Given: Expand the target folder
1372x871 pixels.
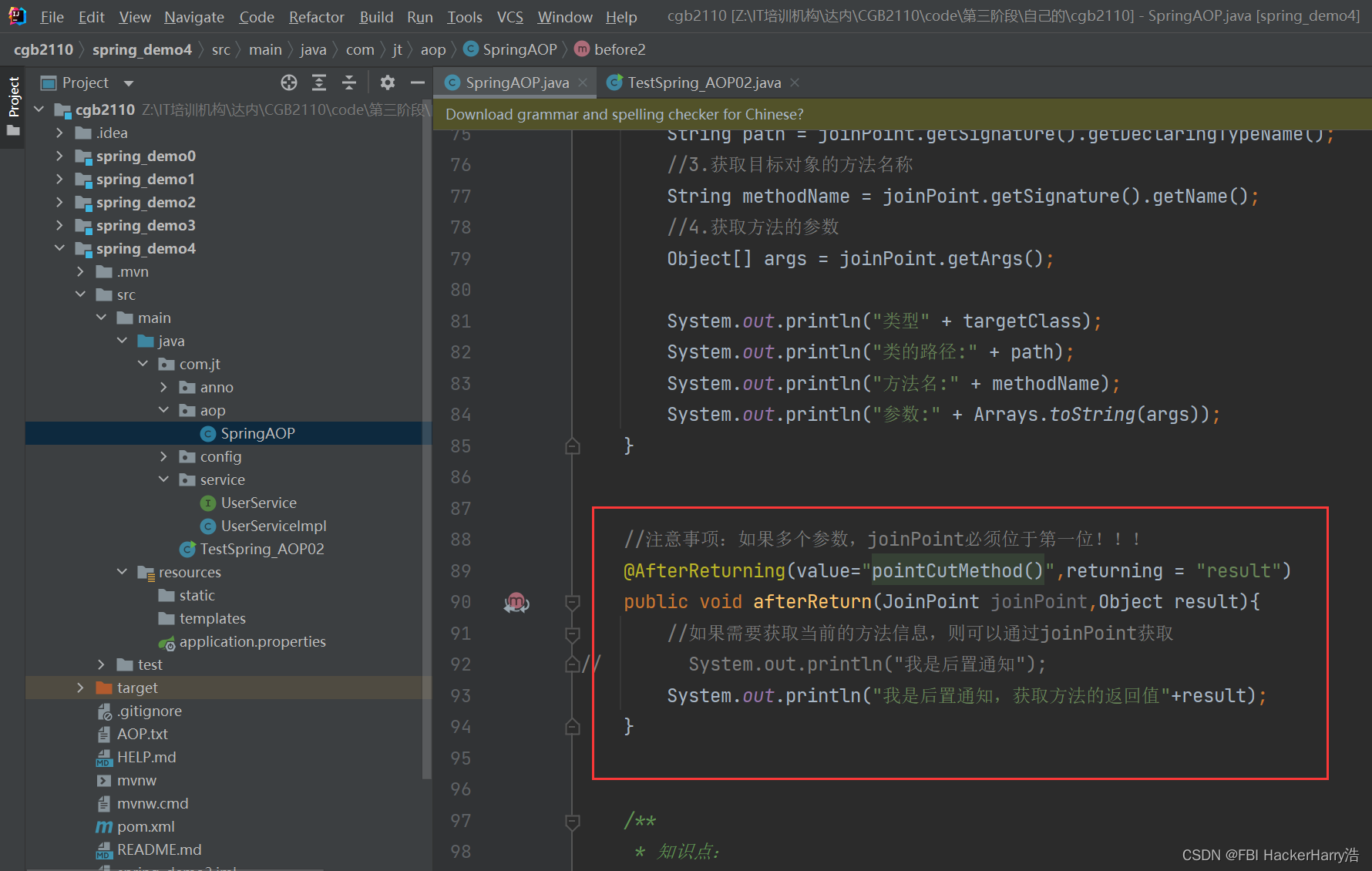Looking at the screenshot, I should tap(81, 688).
